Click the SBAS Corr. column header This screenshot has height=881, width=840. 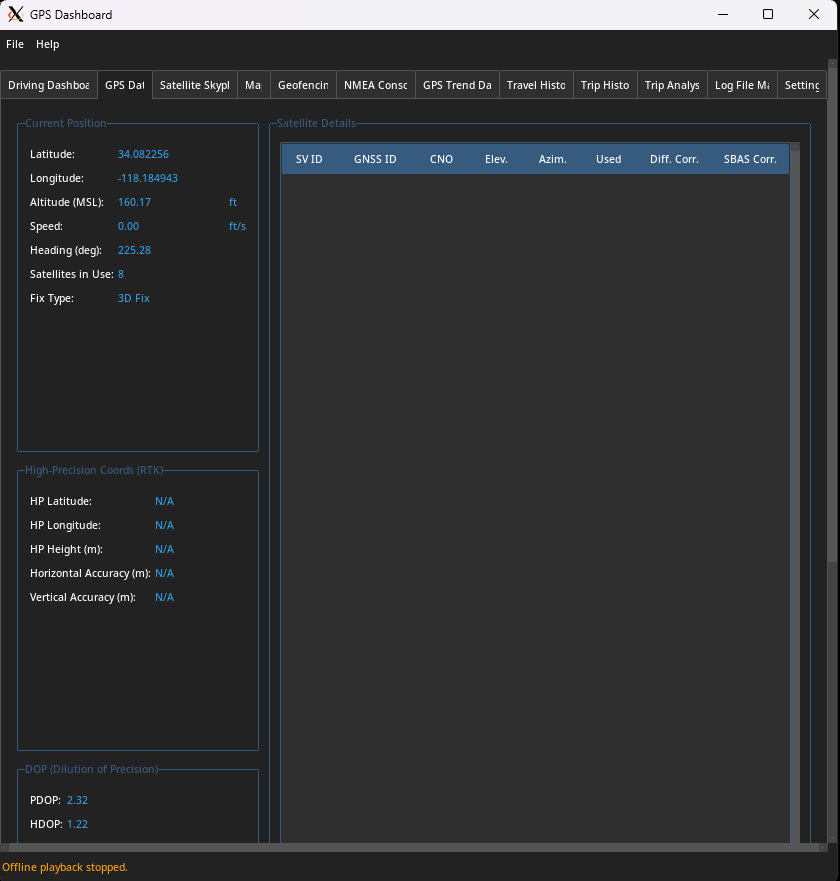click(x=750, y=159)
